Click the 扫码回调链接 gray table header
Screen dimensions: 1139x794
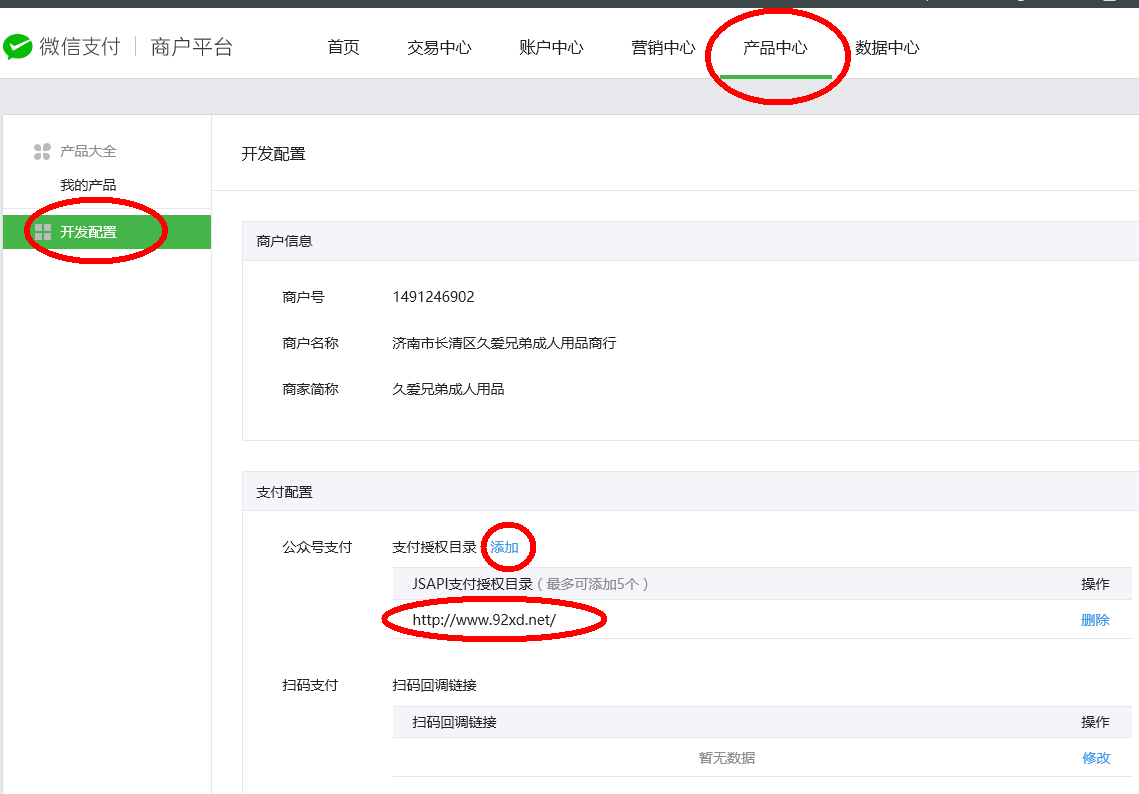[454, 722]
